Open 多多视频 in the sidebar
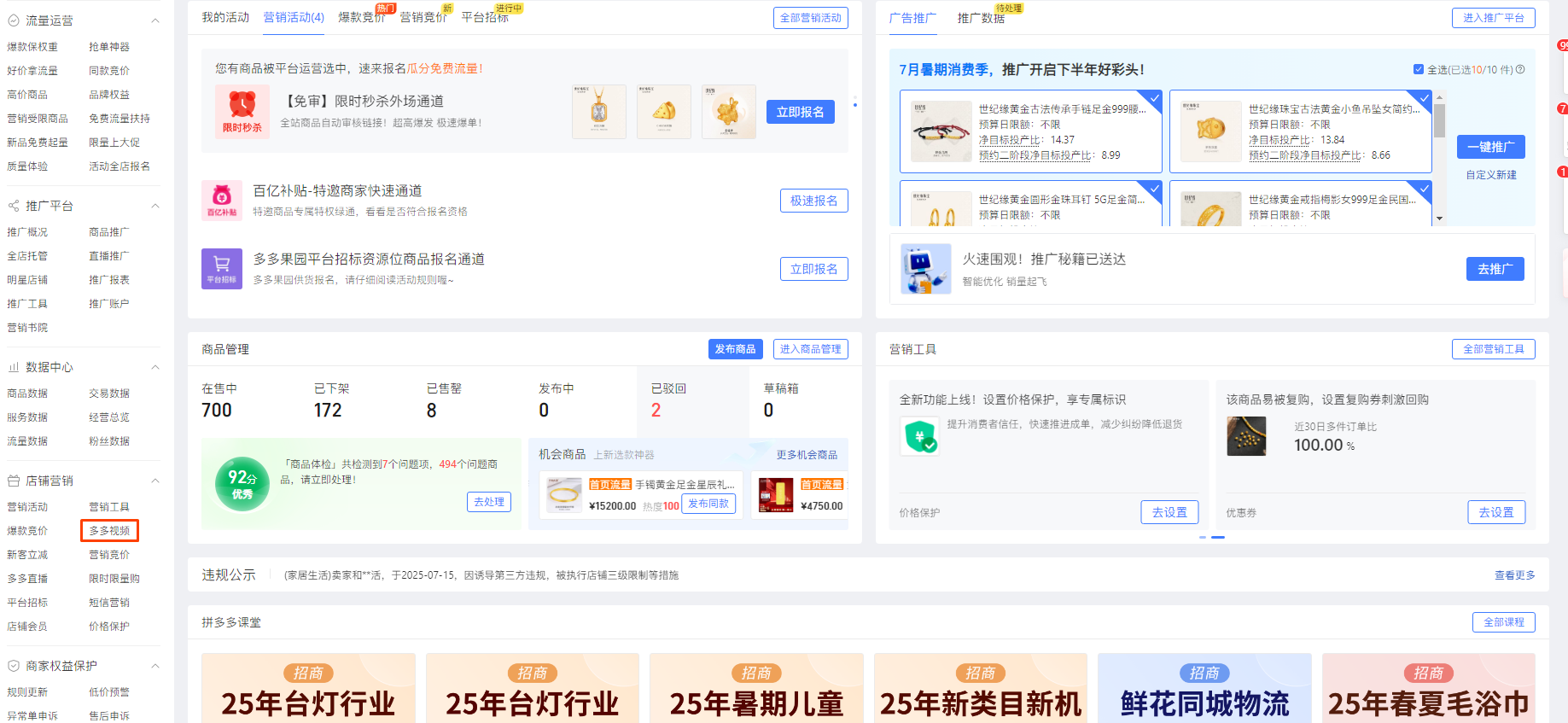This screenshot has height=723, width=1568. (x=109, y=531)
